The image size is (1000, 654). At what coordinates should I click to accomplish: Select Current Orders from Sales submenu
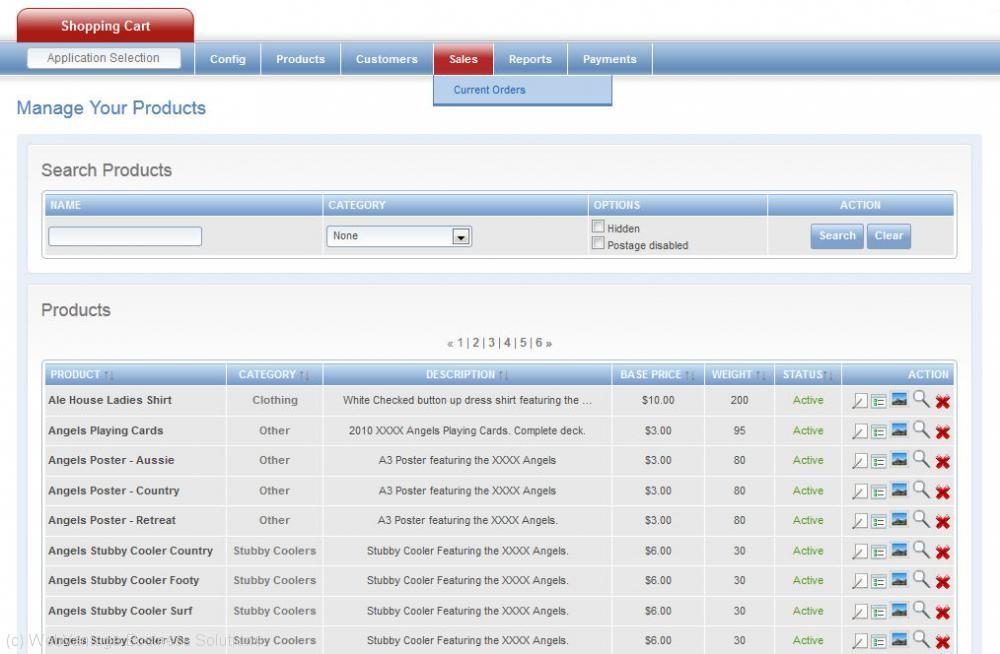[489, 90]
